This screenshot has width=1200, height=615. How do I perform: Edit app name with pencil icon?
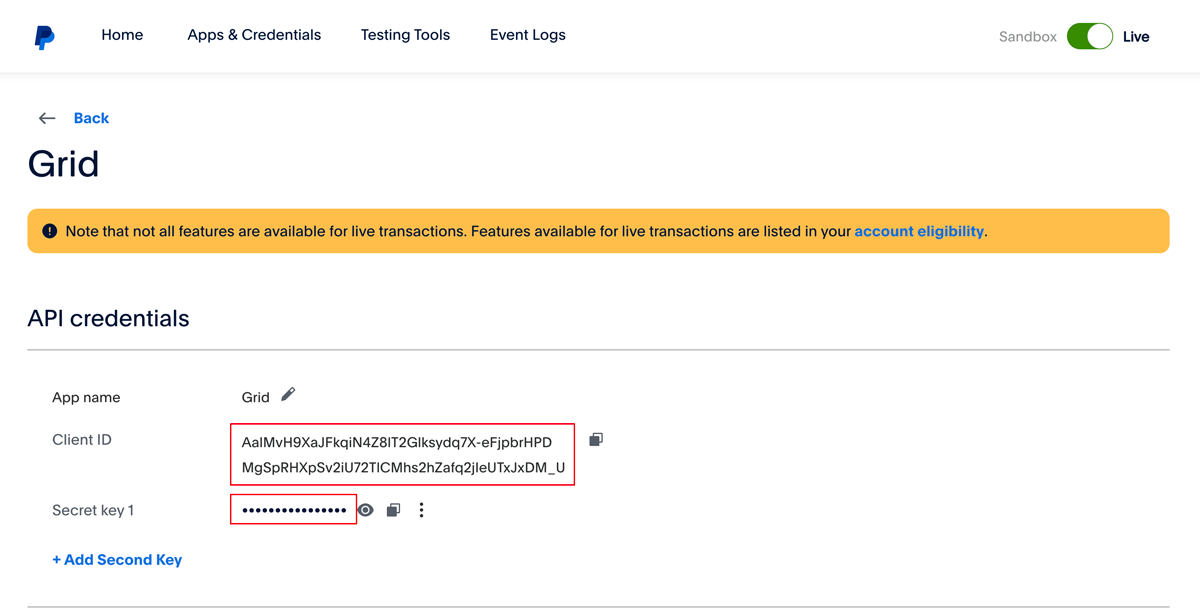[288, 394]
